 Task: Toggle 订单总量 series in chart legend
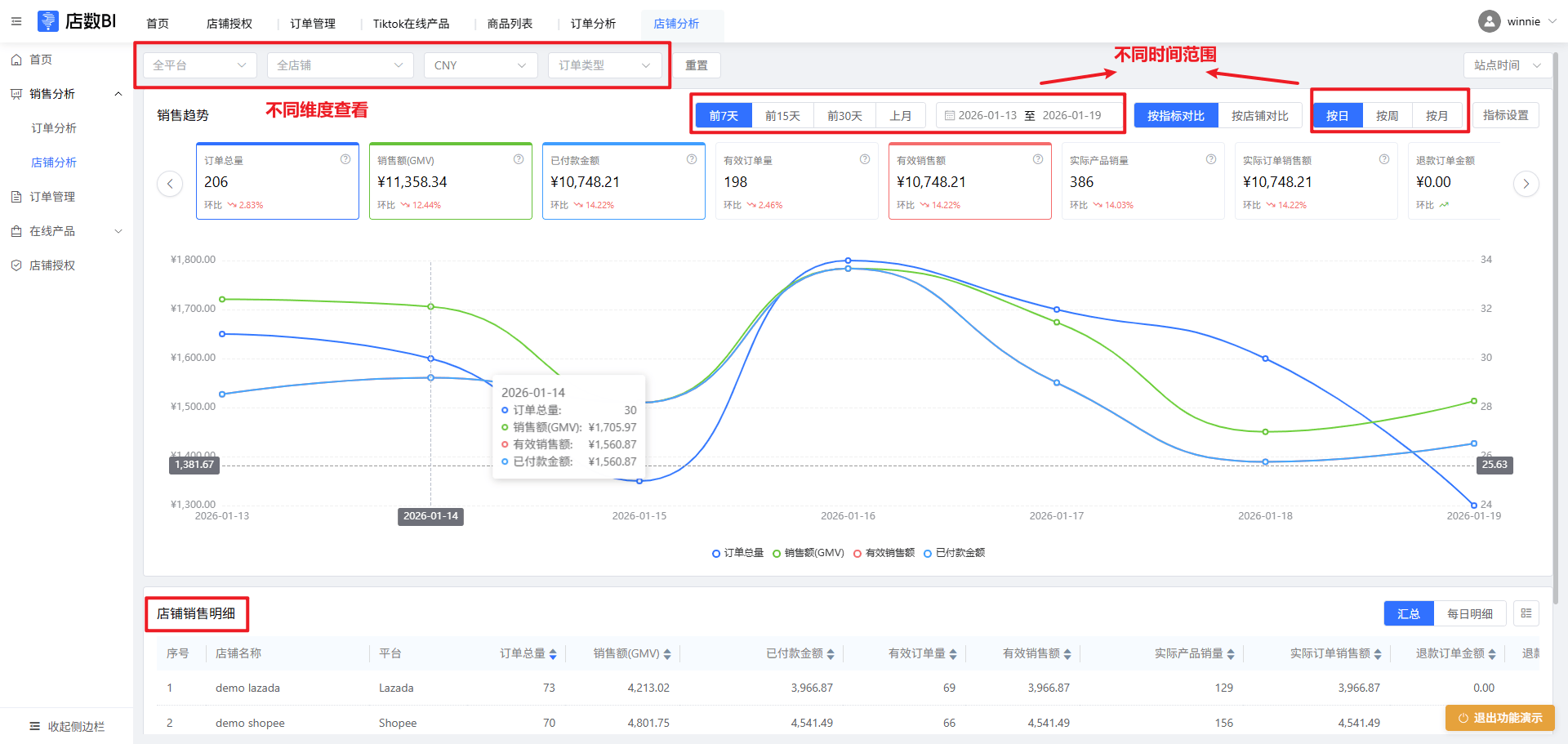[x=737, y=553]
